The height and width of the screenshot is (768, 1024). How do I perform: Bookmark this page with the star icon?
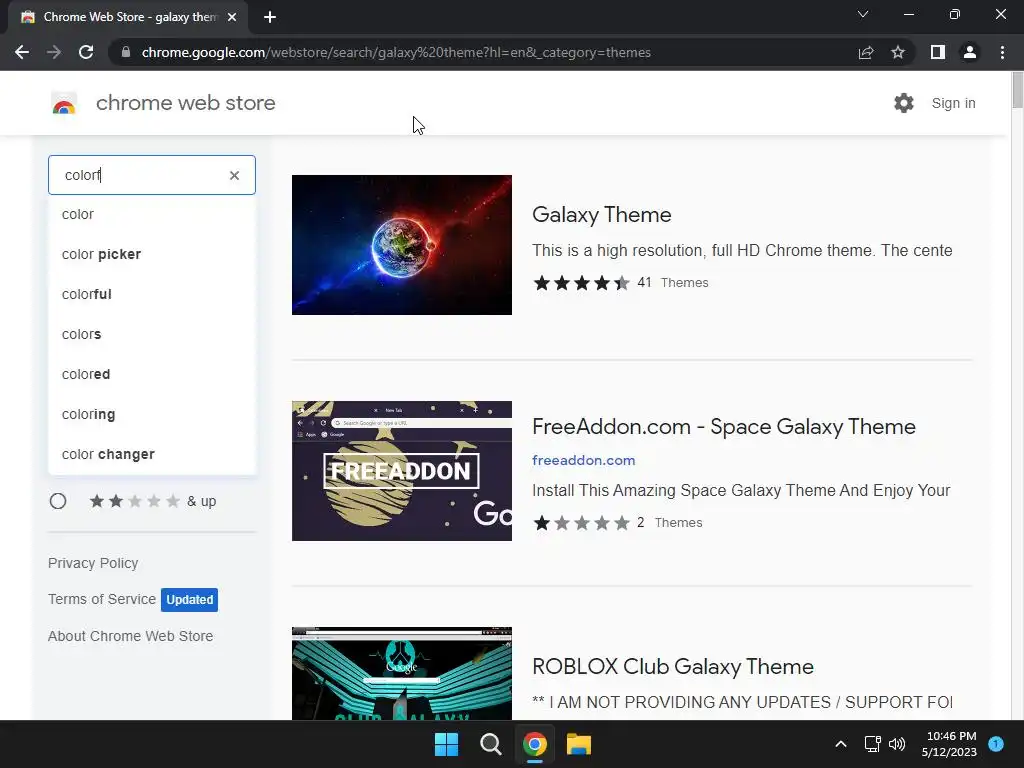tap(898, 52)
